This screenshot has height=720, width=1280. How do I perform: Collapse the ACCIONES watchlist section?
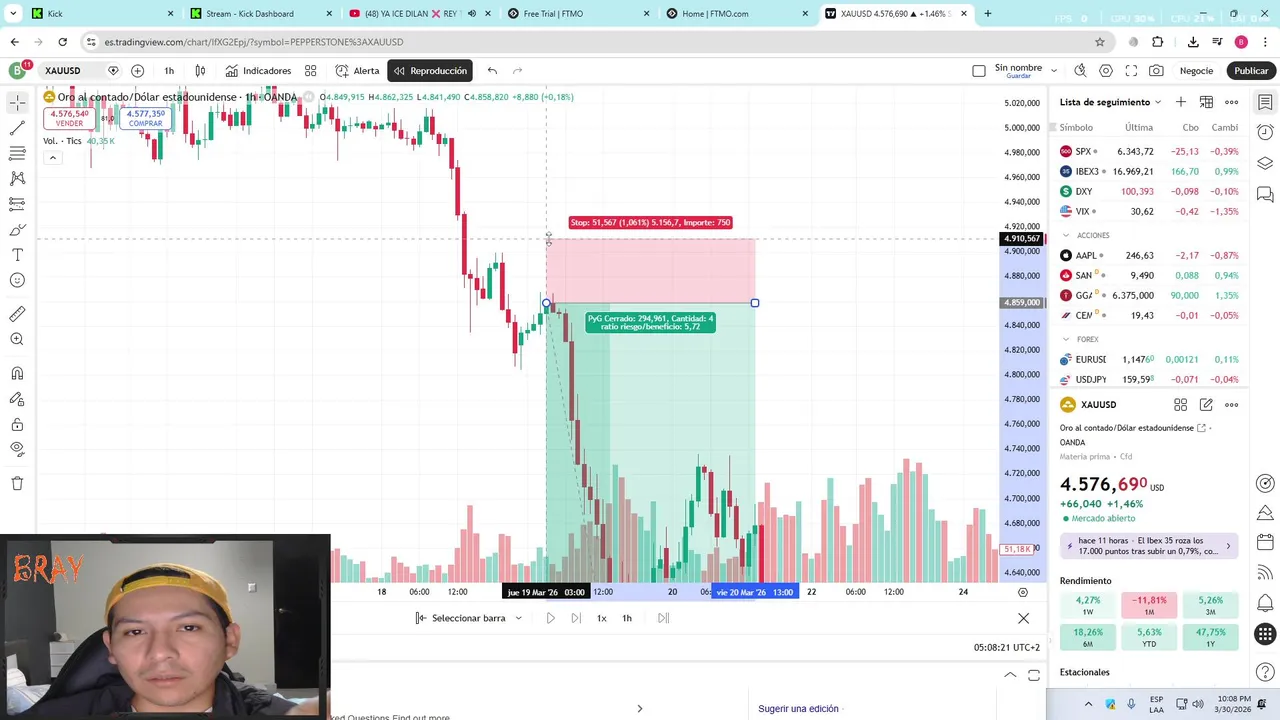click(x=1066, y=235)
